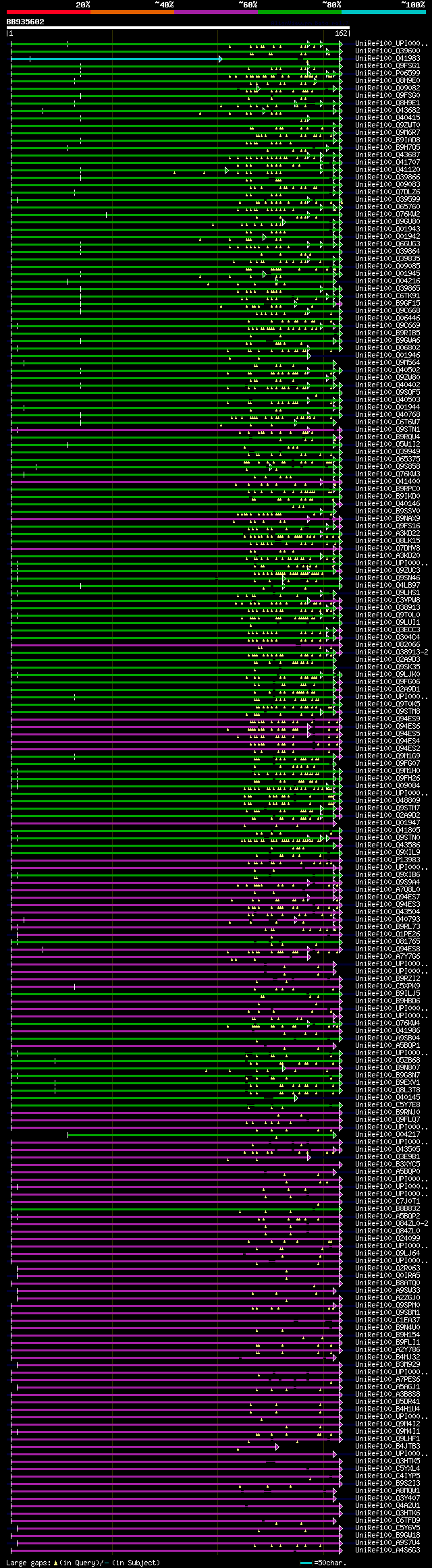Click the cyan =50char. scale legend bar
Image resolution: width=432 pixels, height=1568 pixels.
tap(306, 1563)
